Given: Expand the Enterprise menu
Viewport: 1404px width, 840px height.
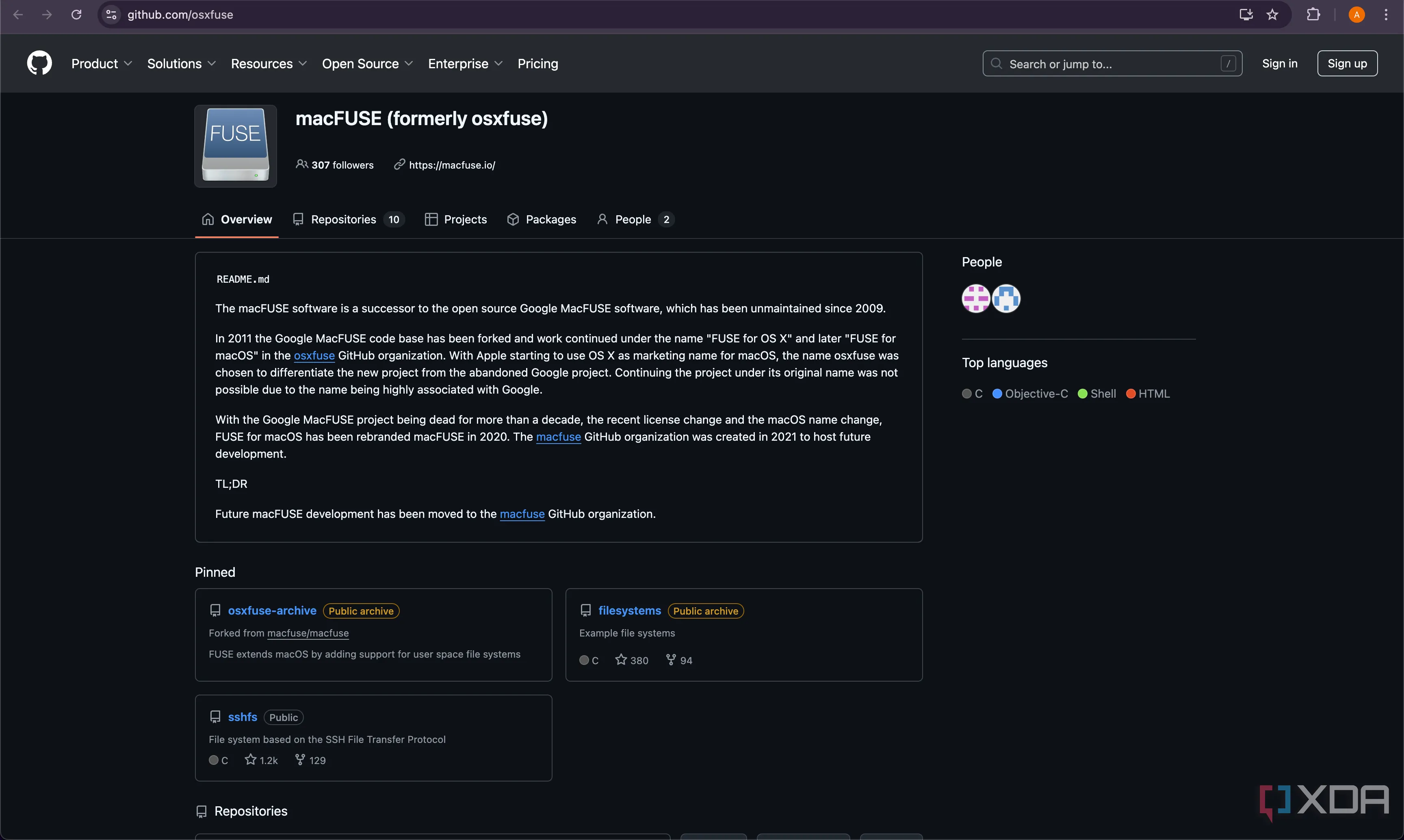Looking at the screenshot, I should click(x=465, y=63).
